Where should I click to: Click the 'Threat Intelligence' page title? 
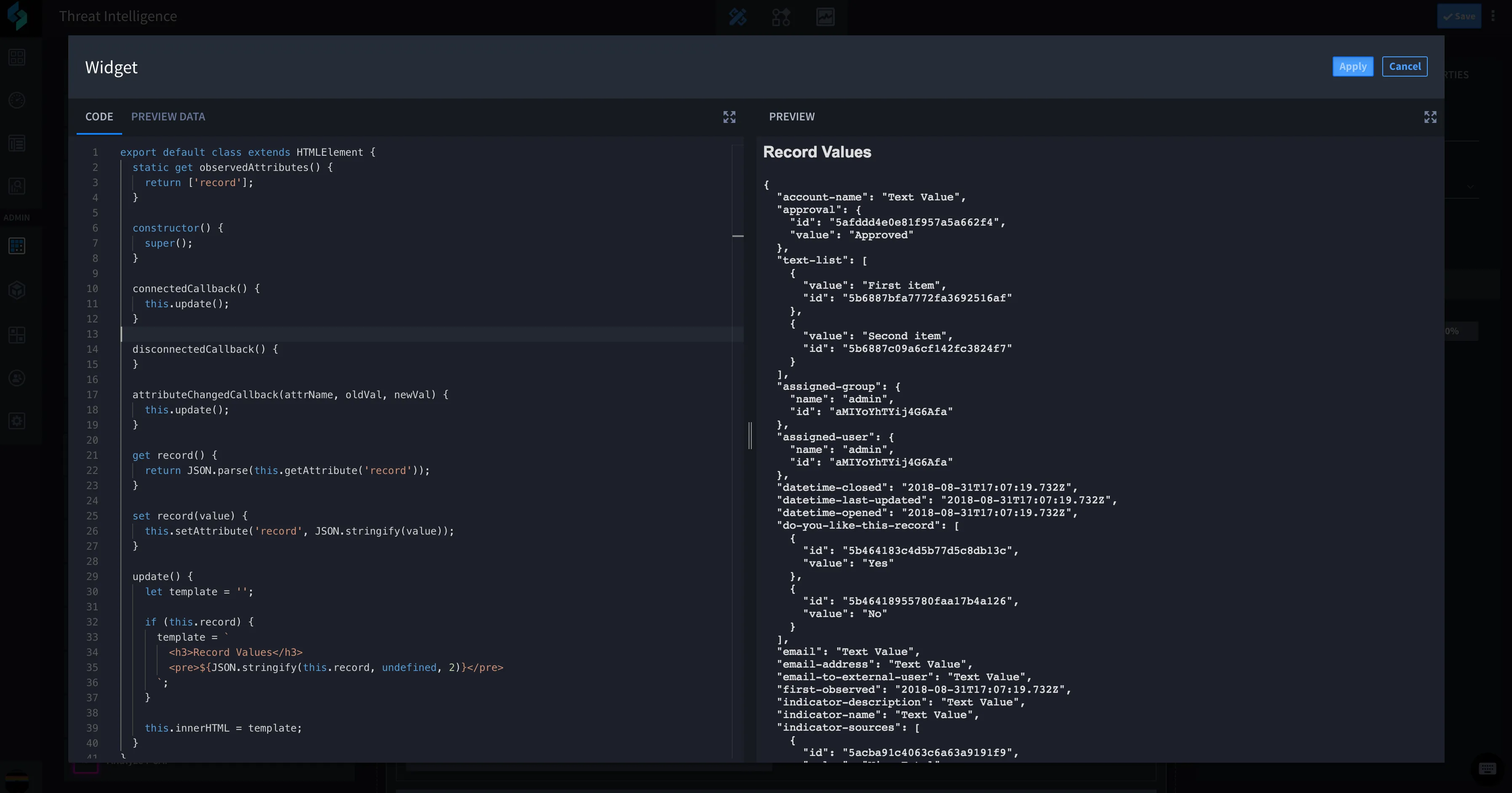[x=118, y=16]
